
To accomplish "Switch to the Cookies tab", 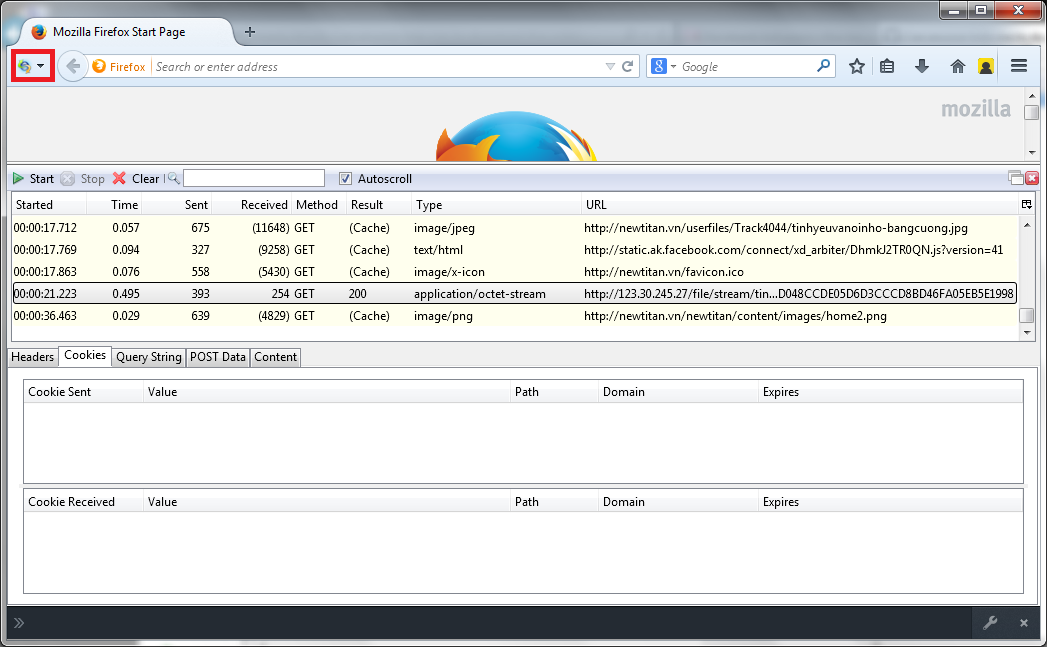I will (85, 355).
